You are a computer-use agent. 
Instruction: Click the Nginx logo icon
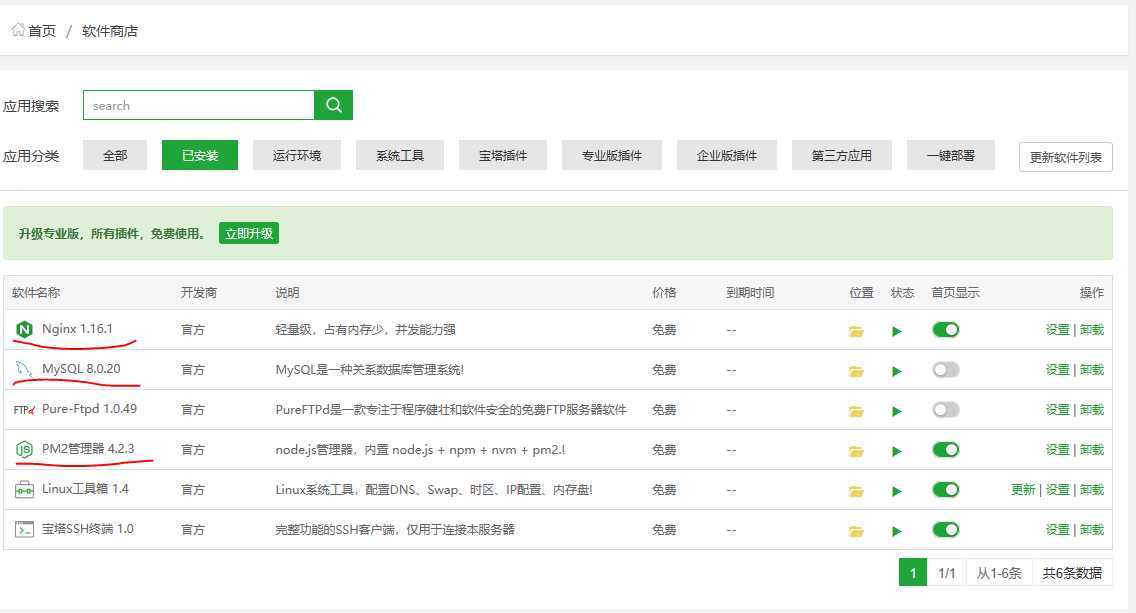24,330
